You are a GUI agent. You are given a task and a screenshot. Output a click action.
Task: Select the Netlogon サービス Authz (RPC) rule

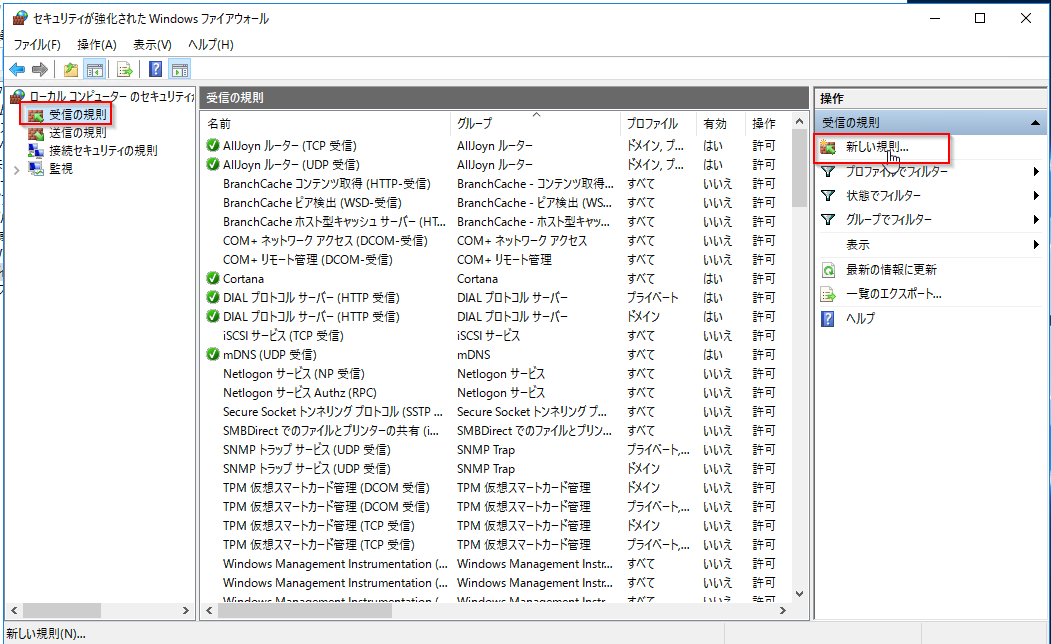[496, 393]
